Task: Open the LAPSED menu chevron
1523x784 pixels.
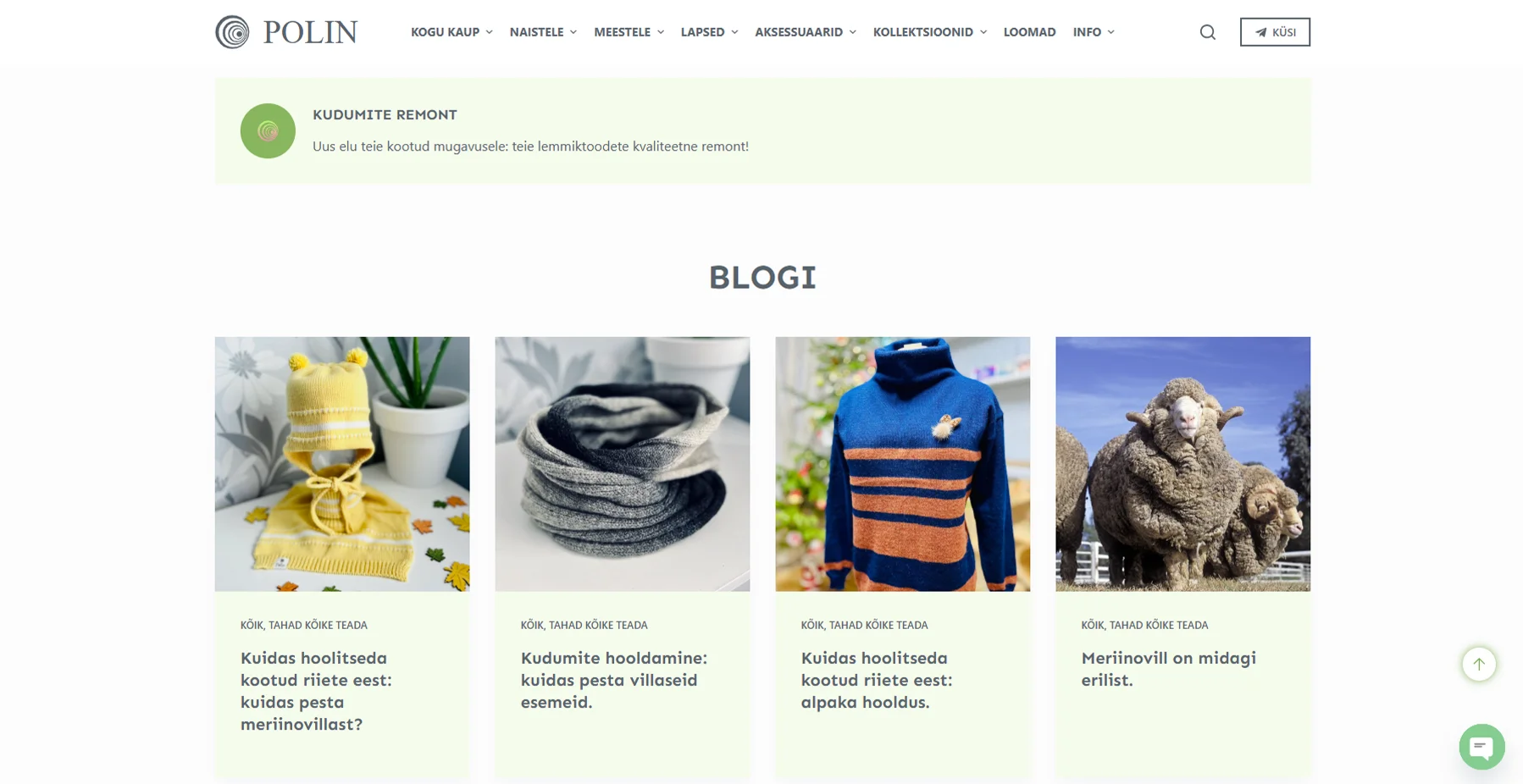Action: [x=734, y=32]
